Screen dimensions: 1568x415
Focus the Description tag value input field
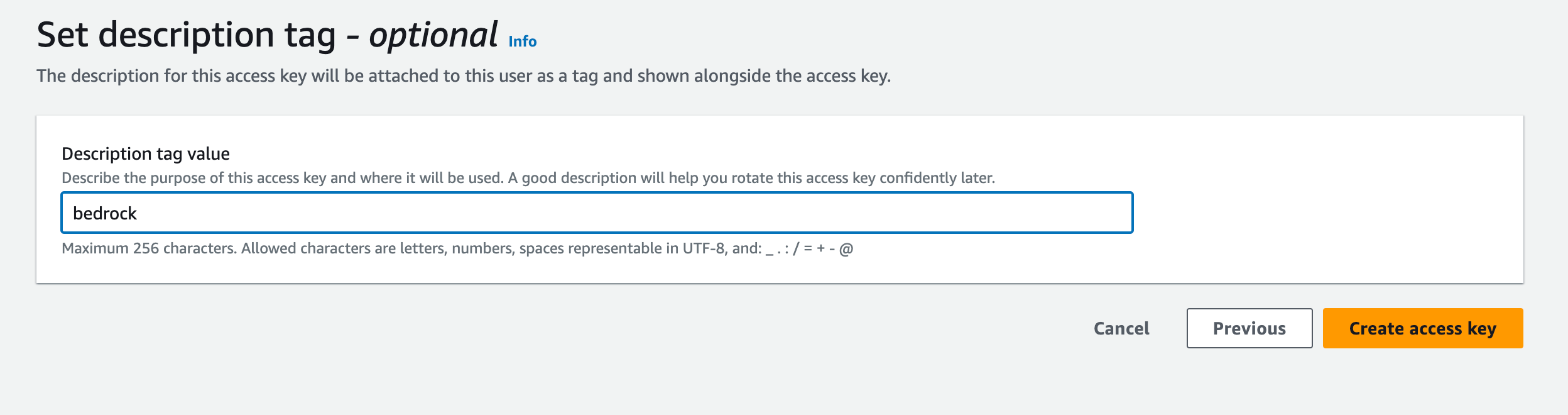click(597, 213)
